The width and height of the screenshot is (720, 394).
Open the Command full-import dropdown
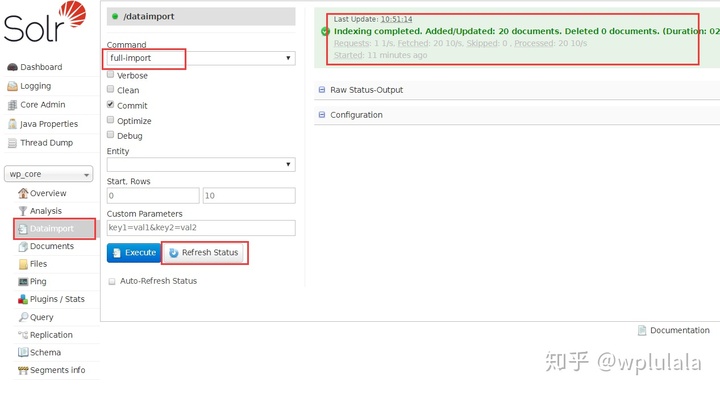(x=201, y=58)
